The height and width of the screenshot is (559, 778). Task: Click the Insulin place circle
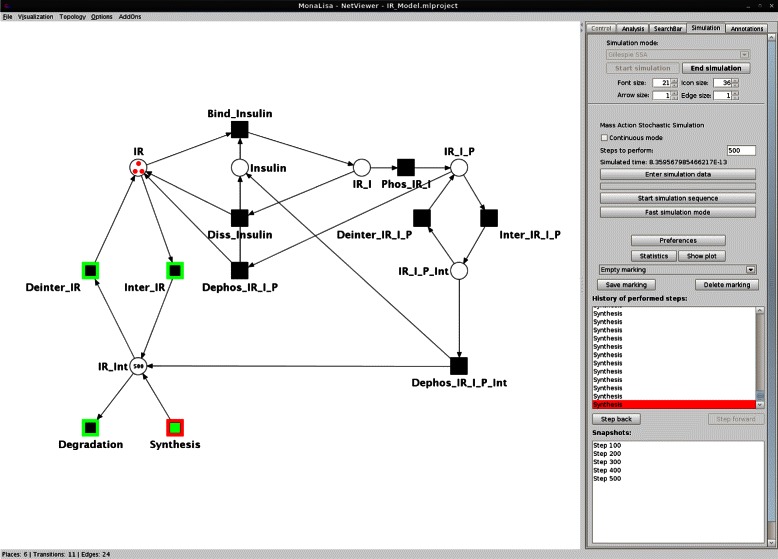point(239,168)
